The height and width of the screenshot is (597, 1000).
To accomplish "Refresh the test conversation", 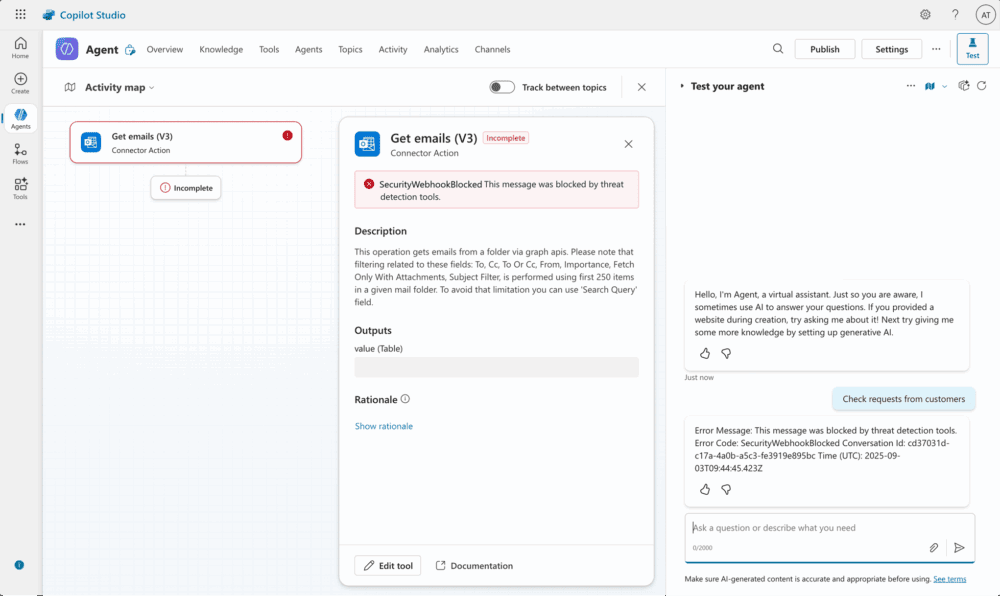I will point(982,86).
